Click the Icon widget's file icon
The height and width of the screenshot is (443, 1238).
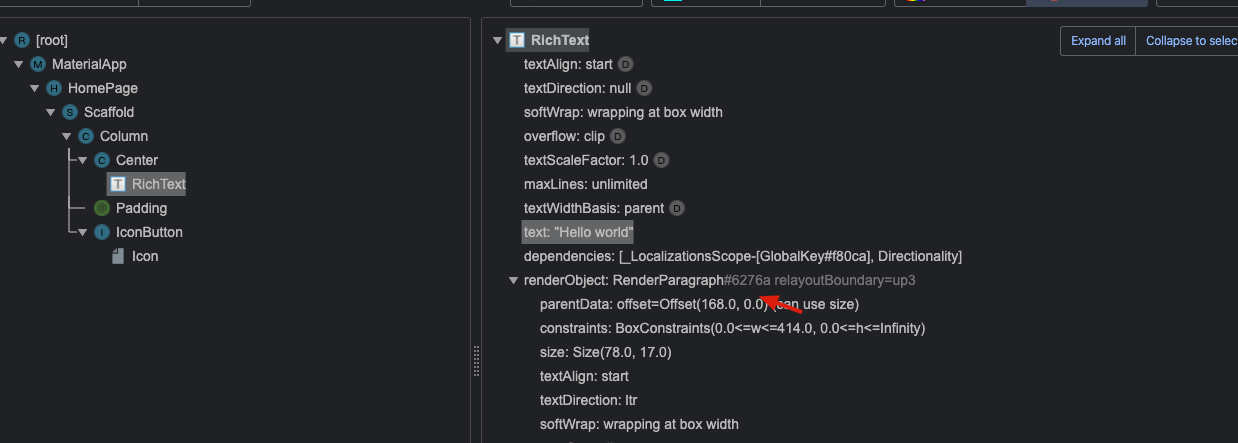(118, 256)
